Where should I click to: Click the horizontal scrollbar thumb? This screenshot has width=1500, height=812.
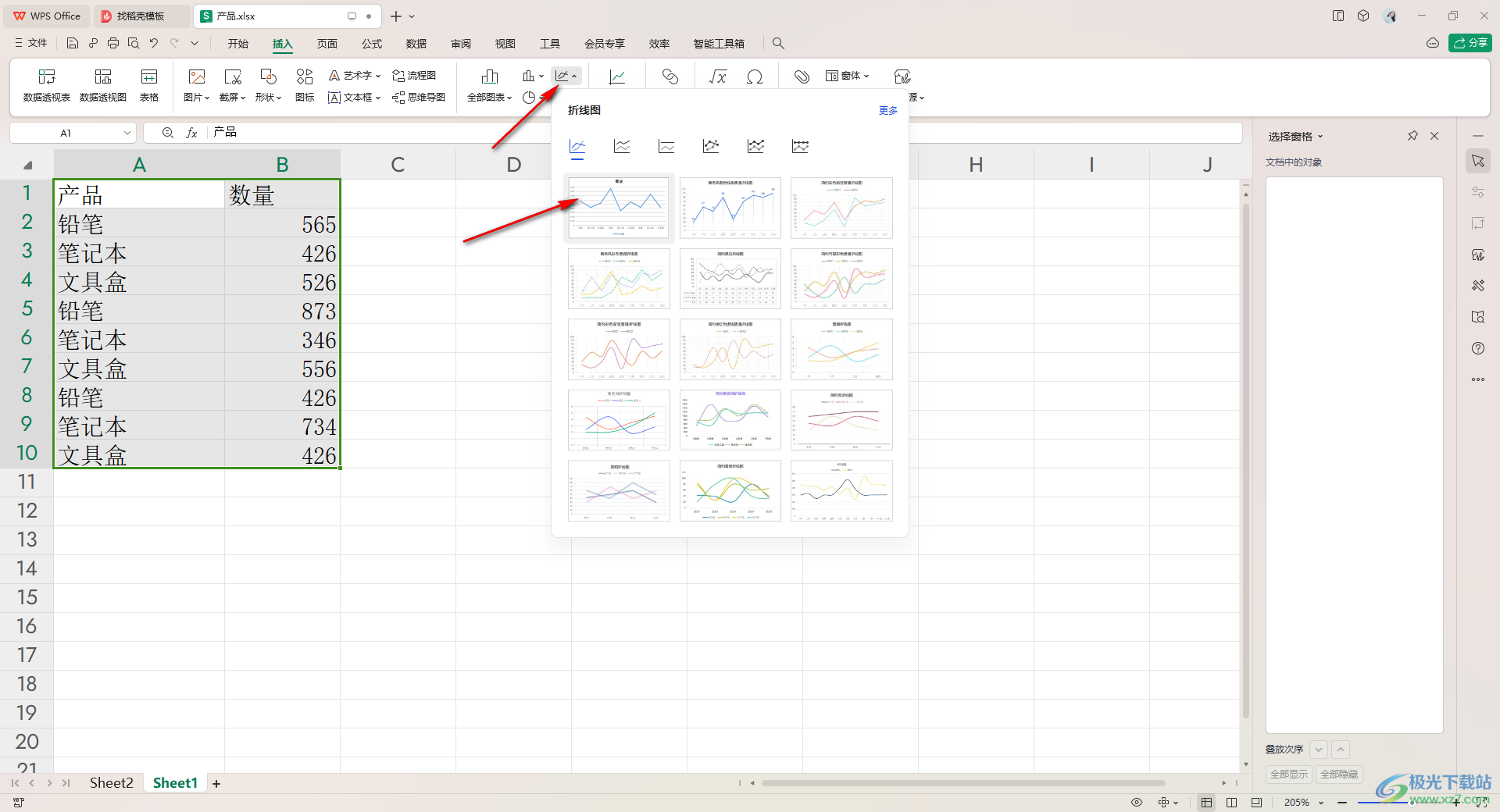pos(962,782)
